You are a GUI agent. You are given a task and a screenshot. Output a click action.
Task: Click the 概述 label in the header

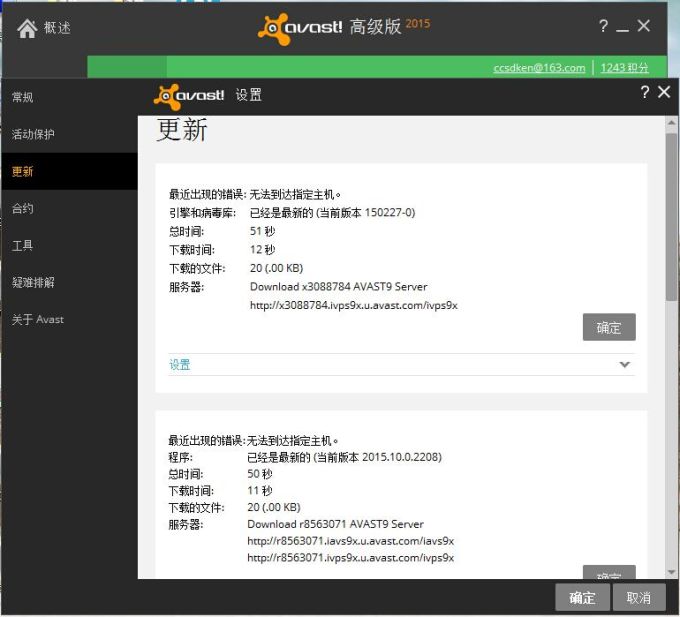[57, 28]
